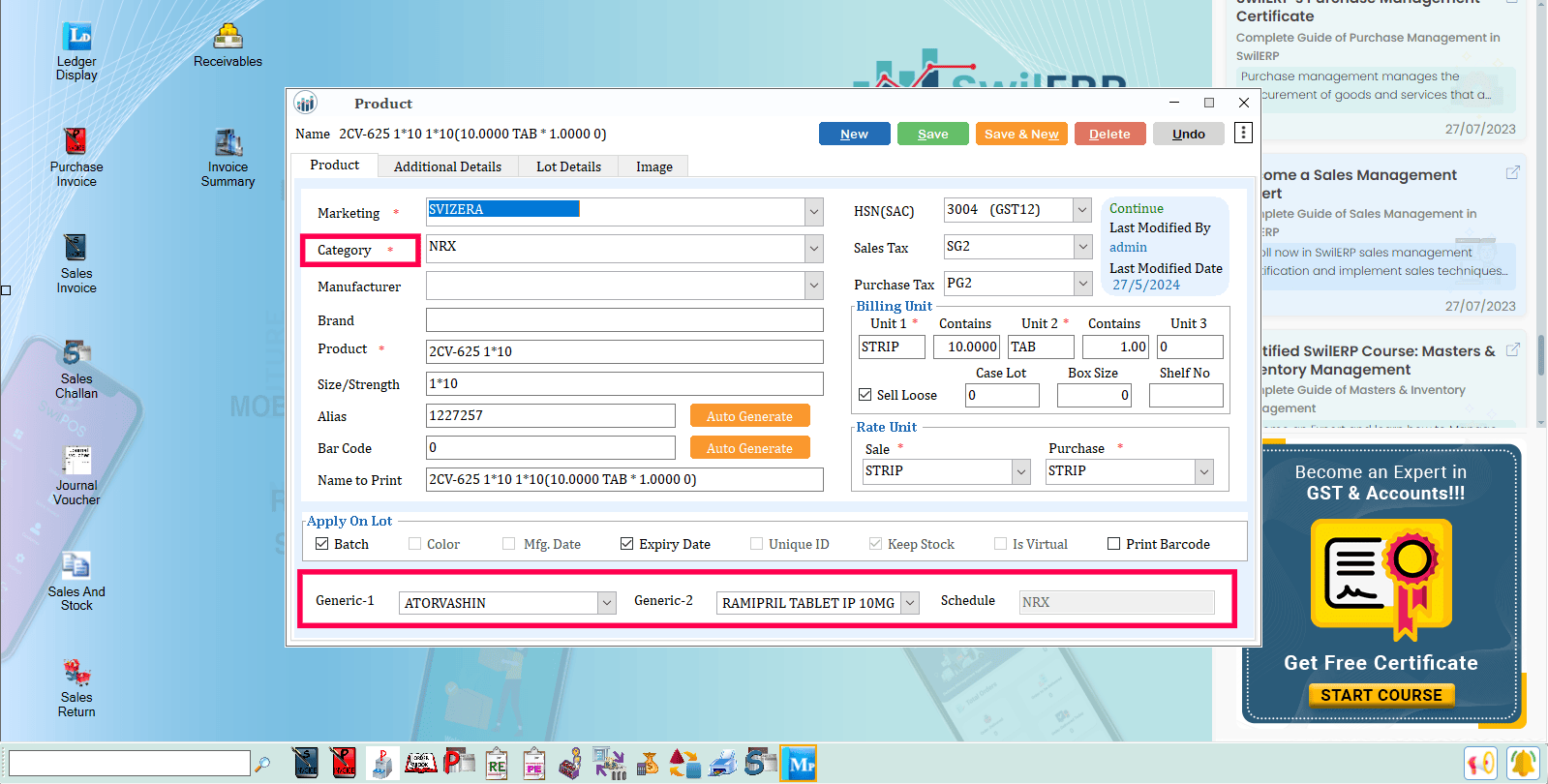Image resolution: width=1548 pixels, height=784 pixels.
Task: Click Auto Generate beside the Alias field
Action: [750, 416]
